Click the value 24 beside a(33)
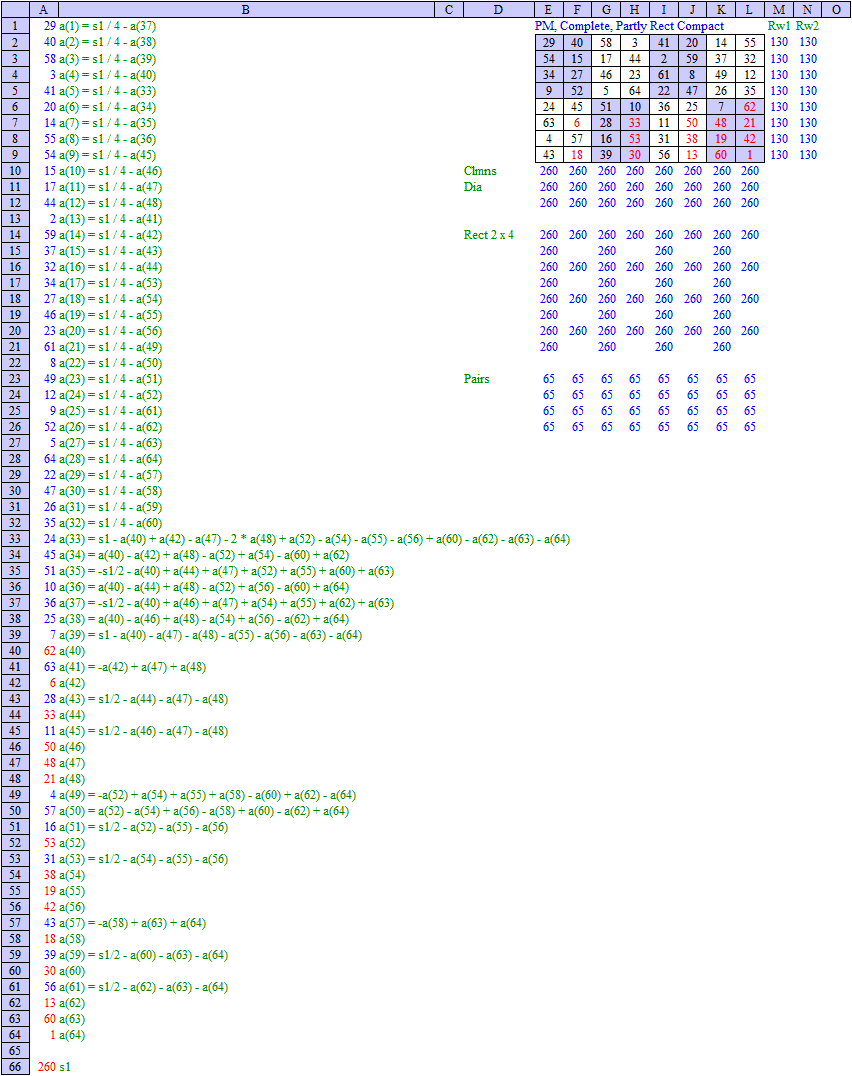 (50, 539)
